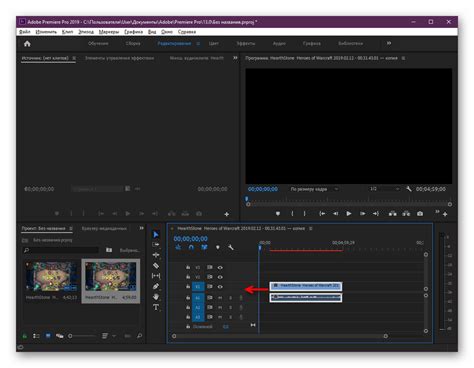Expand workspace overflow chevrons in top bar

coord(389,43)
